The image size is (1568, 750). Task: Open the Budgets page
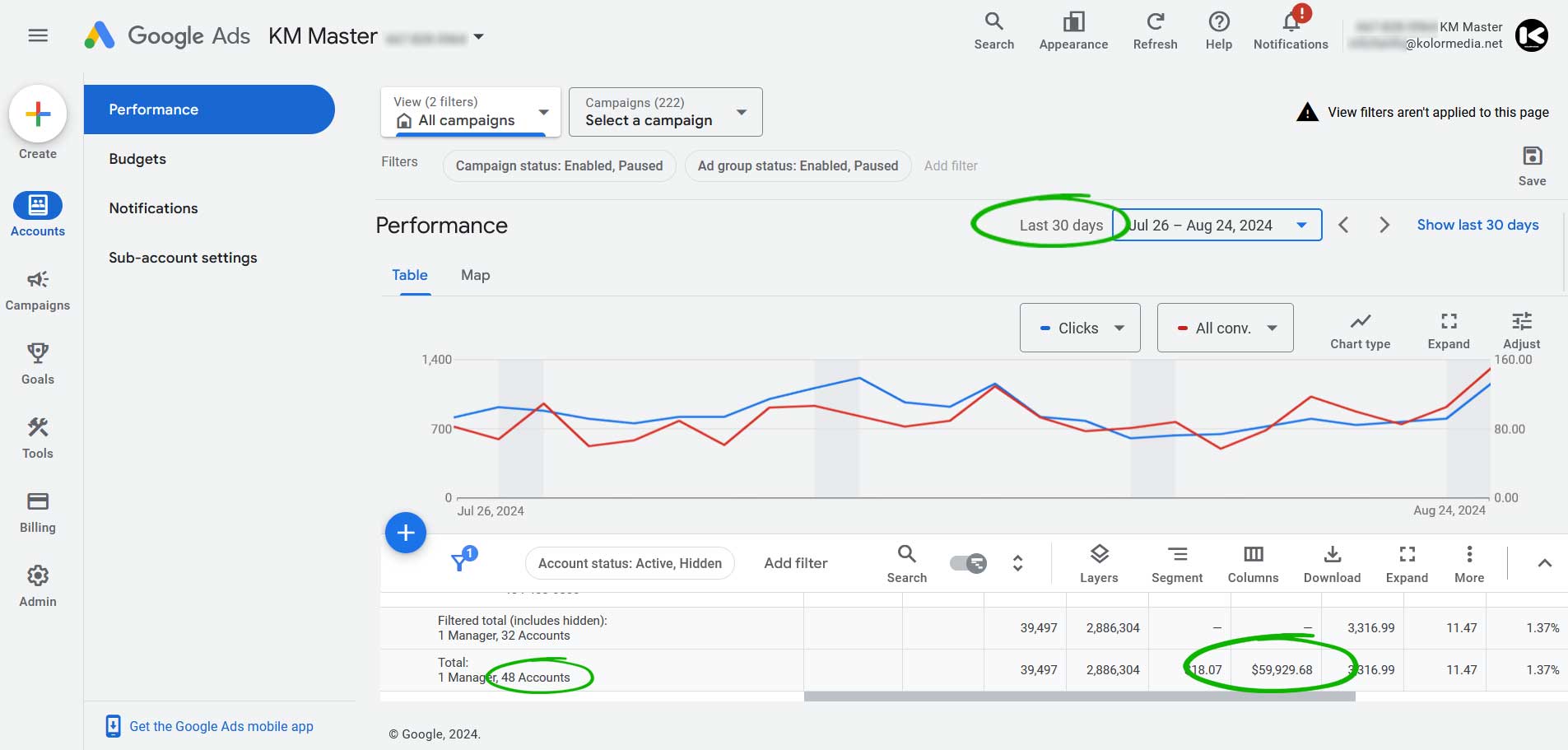[137, 159]
